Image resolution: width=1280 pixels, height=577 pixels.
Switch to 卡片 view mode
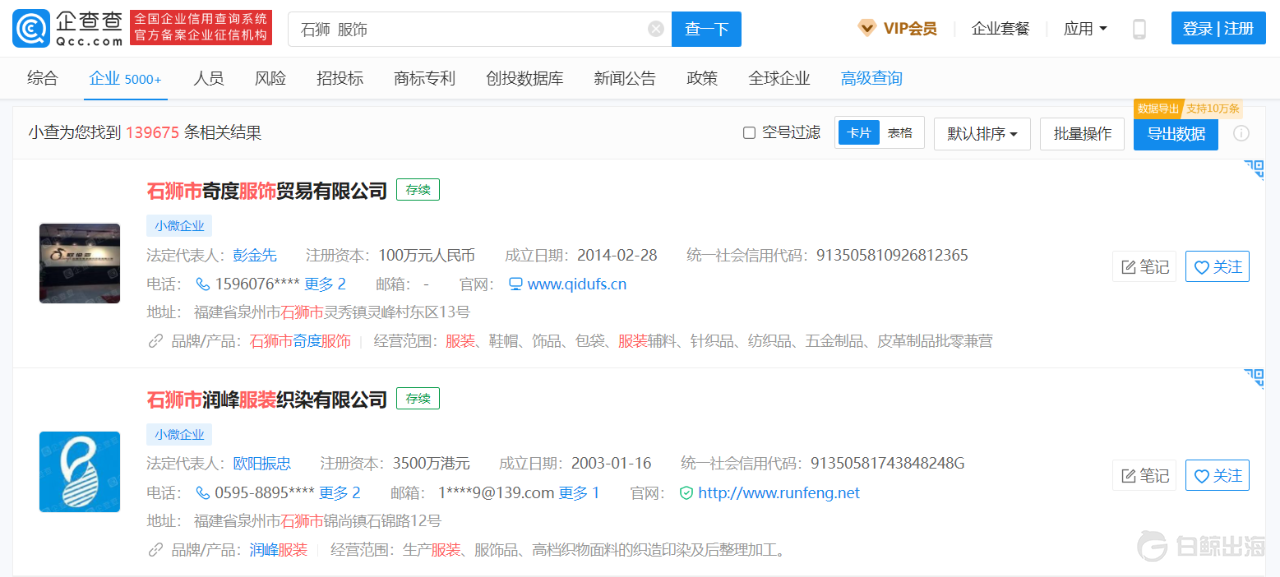tap(859, 133)
